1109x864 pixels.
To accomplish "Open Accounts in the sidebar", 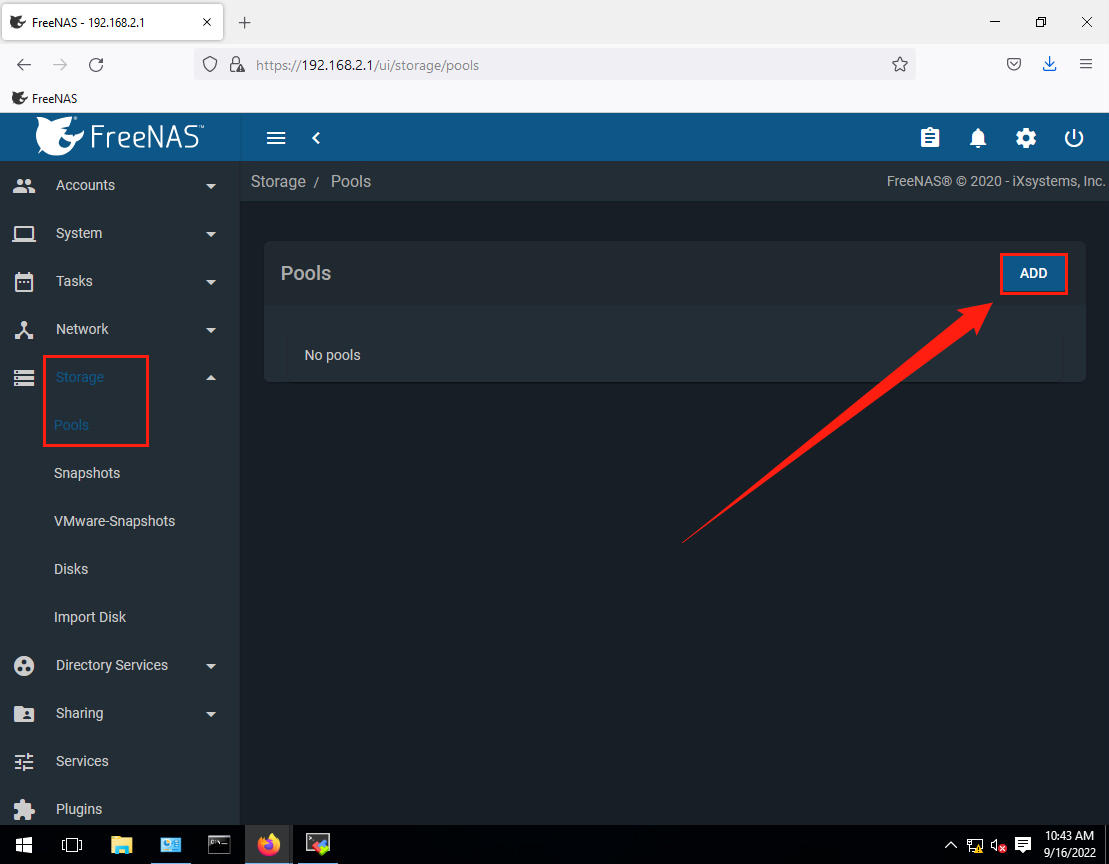I will (x=86, y=185).
